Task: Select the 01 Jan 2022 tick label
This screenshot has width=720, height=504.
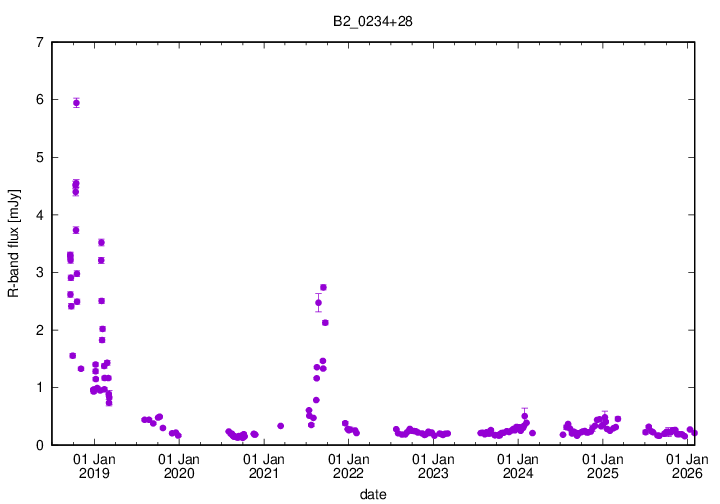Action: coord(348,465)
